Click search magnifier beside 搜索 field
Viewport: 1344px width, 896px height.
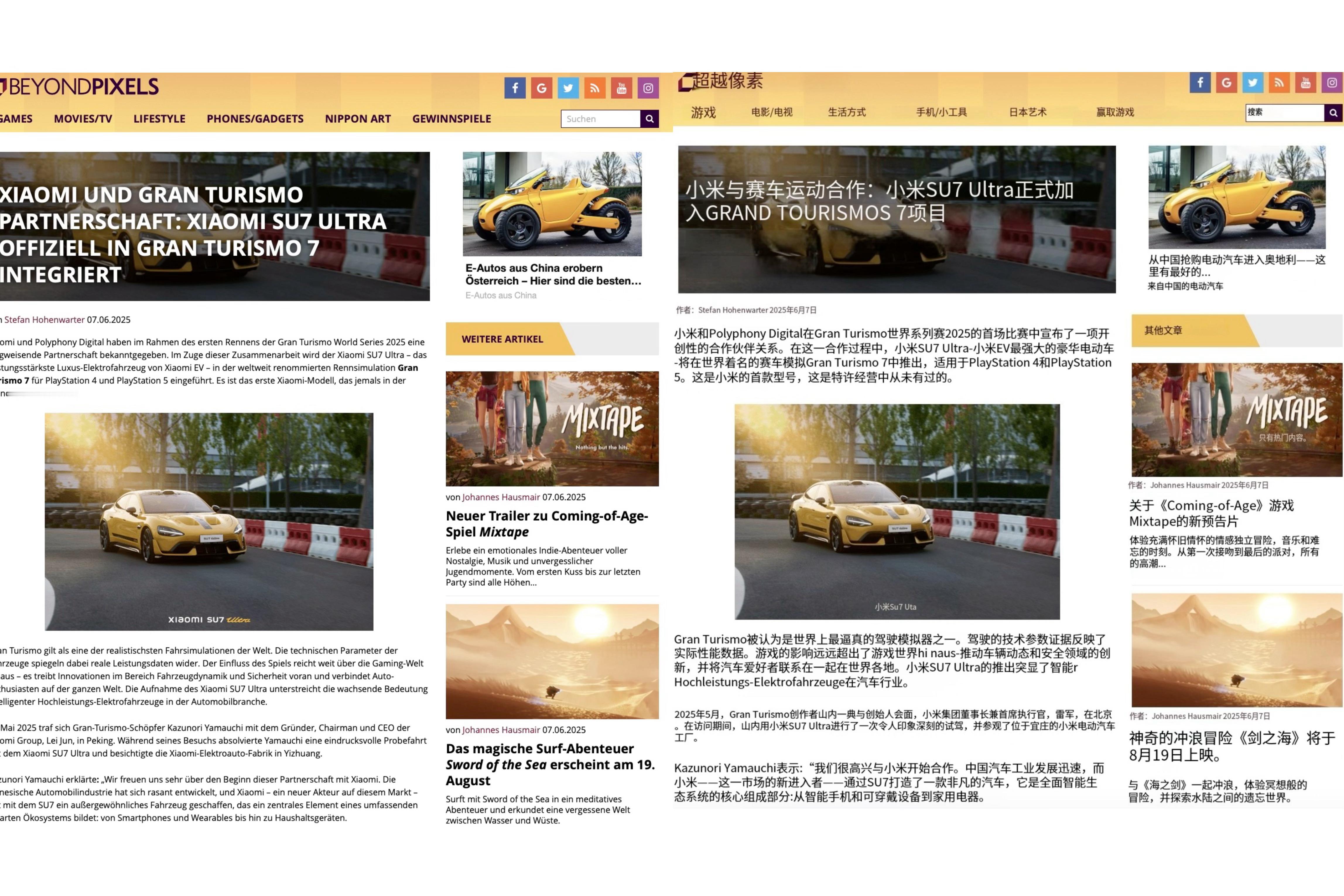1333,112
